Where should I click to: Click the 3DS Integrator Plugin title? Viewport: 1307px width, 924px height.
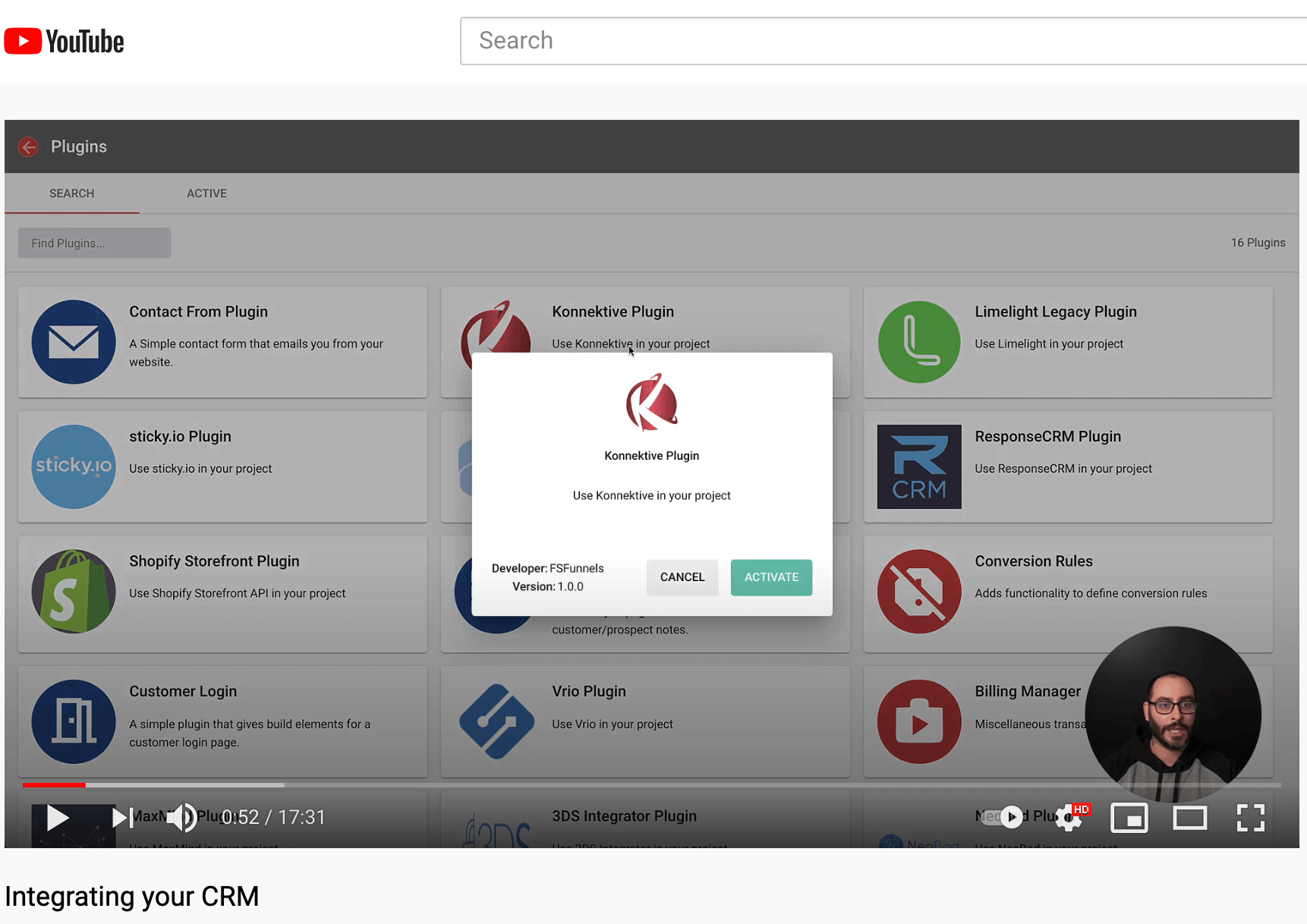pyautogui.click(x=624, y=816)
